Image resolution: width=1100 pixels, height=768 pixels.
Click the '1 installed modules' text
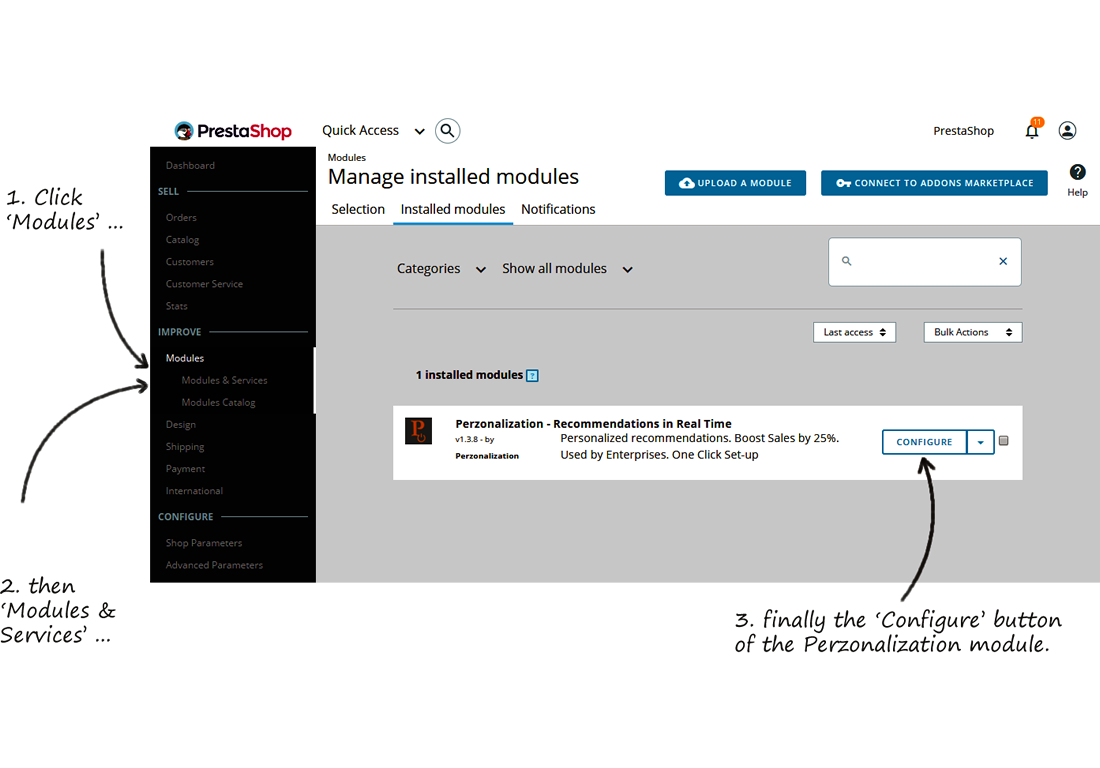point(469,375)
